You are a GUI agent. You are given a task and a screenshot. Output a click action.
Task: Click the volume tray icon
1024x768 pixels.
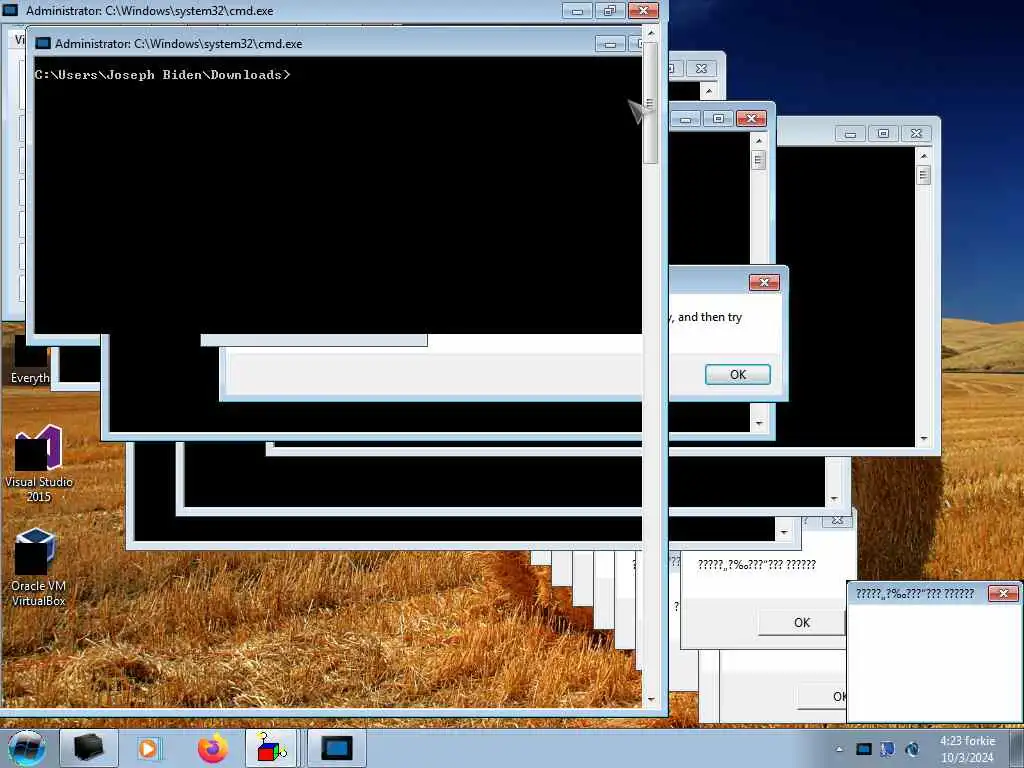pyautogui.click(x=912, y=749)
